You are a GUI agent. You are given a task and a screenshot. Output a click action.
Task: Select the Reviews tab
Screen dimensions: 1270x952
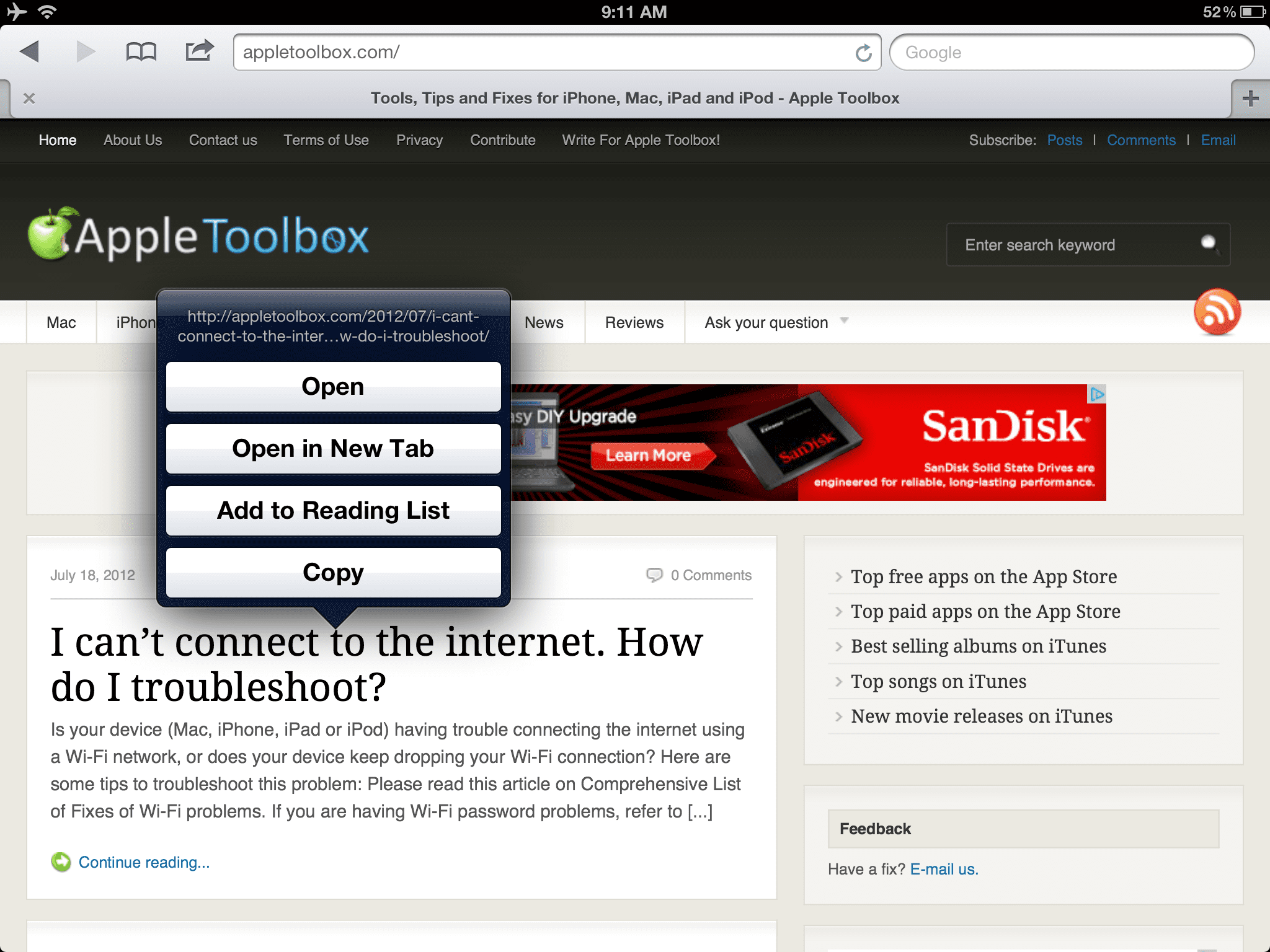[x=634, y=322]
